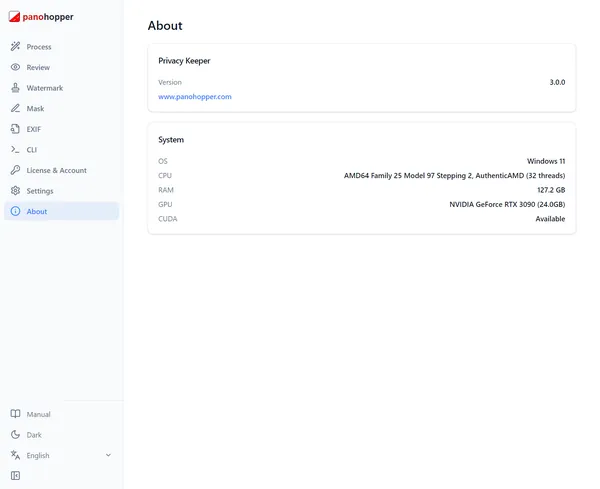Click the RAM label

(166, 190)
